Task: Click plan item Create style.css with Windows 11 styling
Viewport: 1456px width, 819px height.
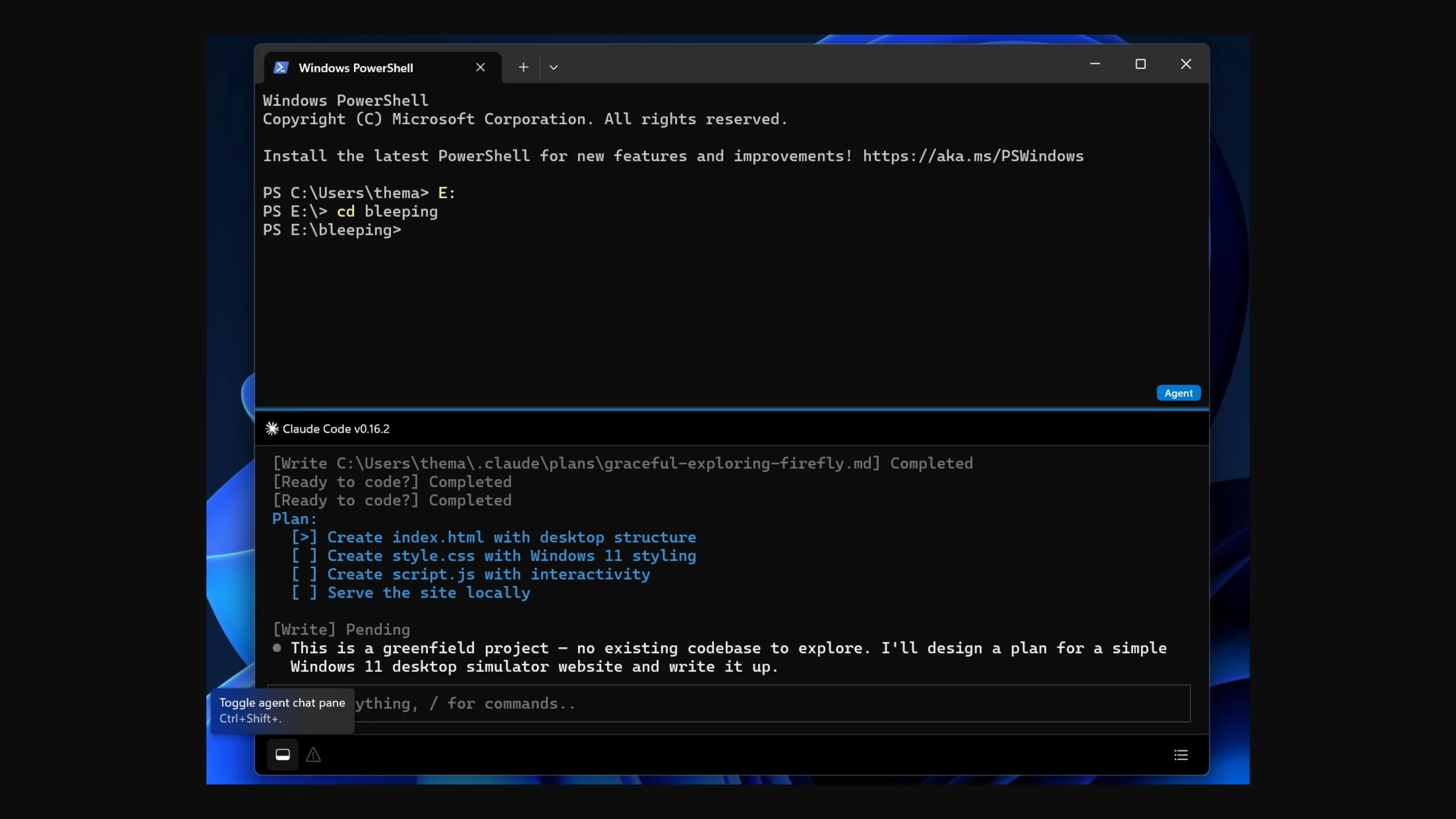Action: coord(493,556)
